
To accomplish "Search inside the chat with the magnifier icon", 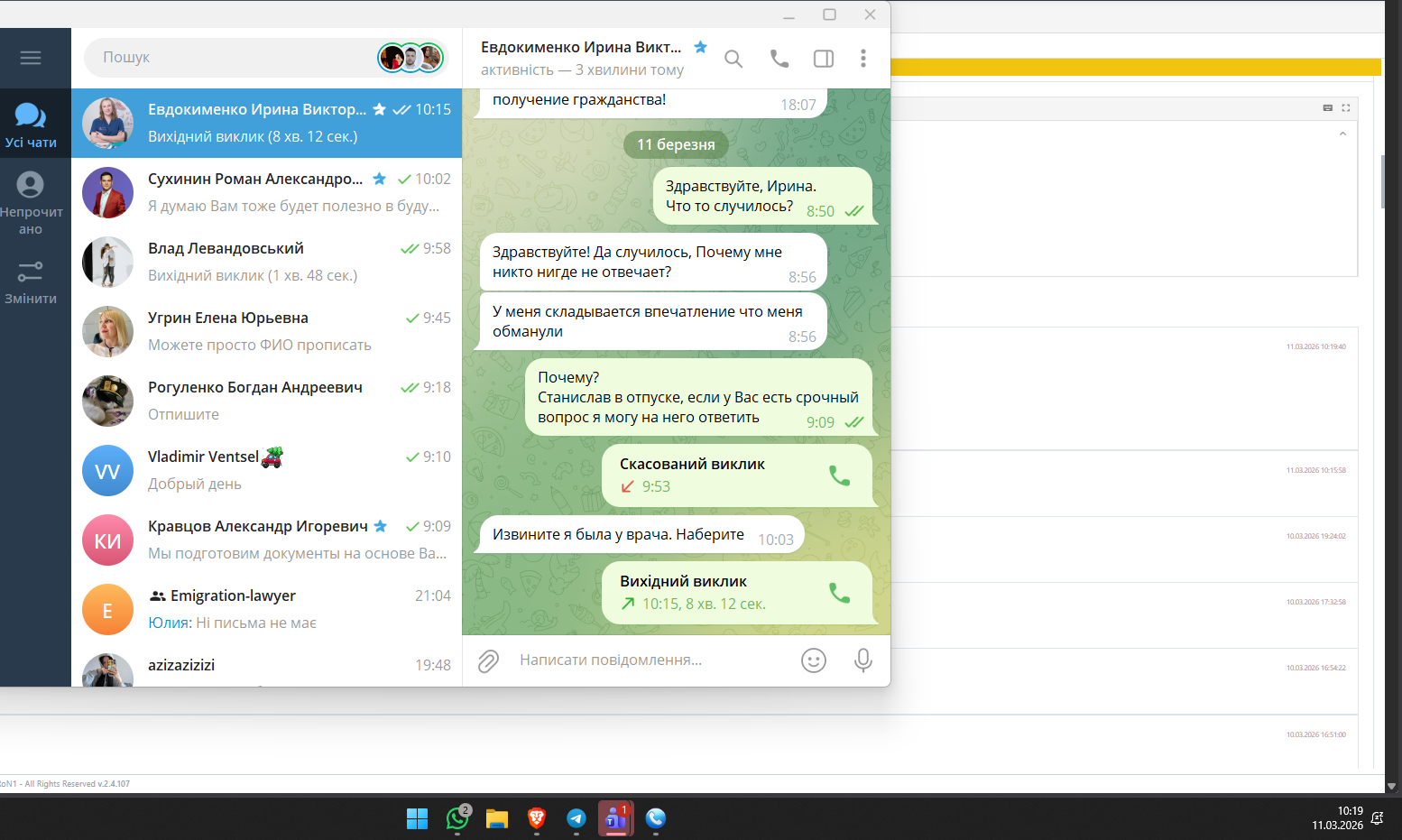I will (x=733, y=59).
